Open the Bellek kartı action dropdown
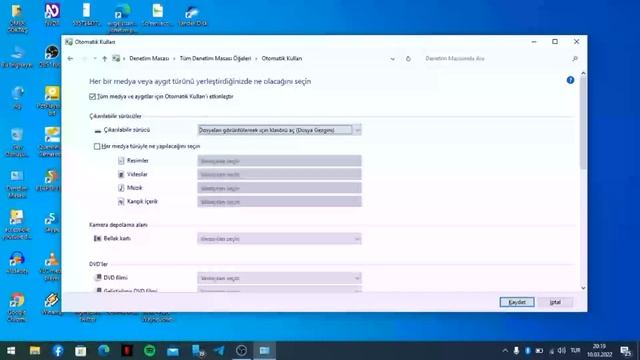Image resolution: width=640 pixels, height=360 pixels. 279,239
